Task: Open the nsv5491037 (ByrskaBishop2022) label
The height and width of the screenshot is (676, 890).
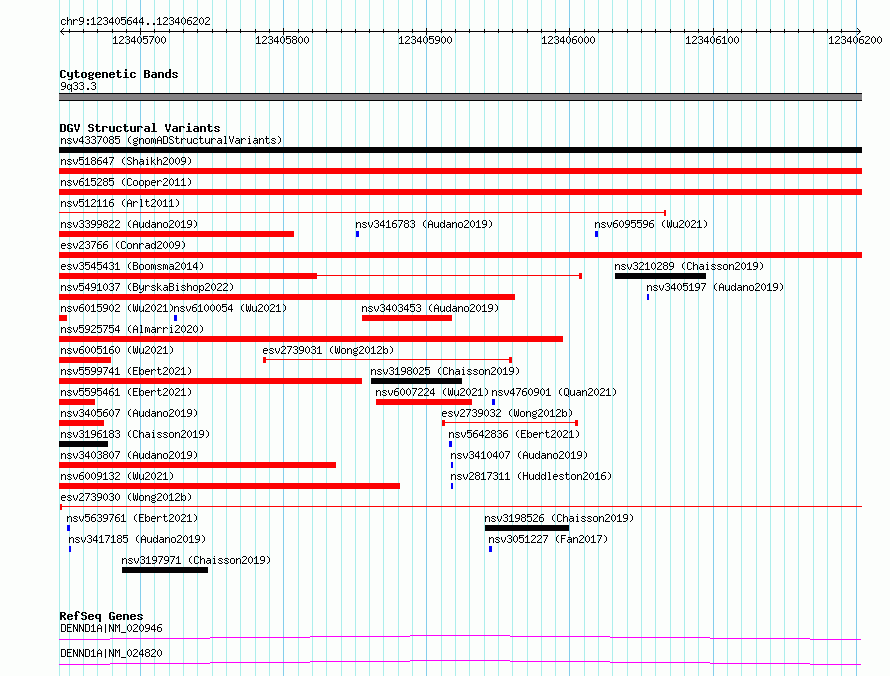Action: coord(147,287)
